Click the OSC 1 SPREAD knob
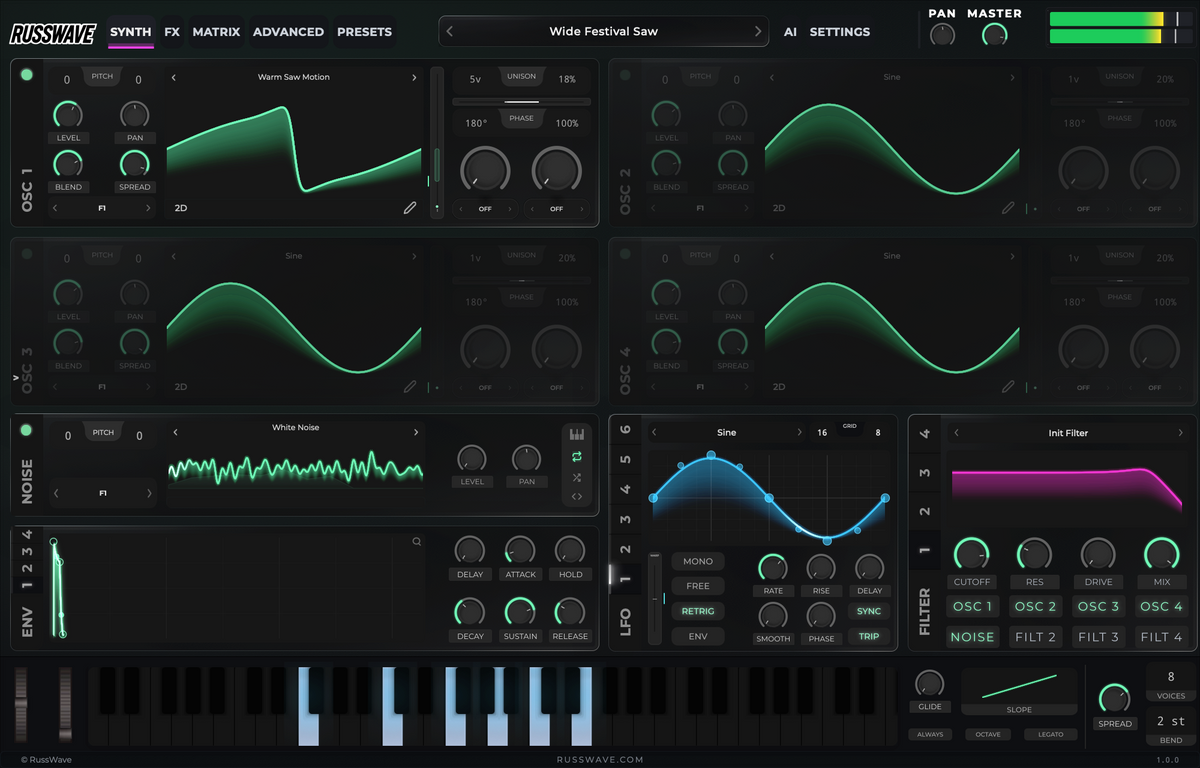The image size is (1200, 768). (x=134, y=163)
